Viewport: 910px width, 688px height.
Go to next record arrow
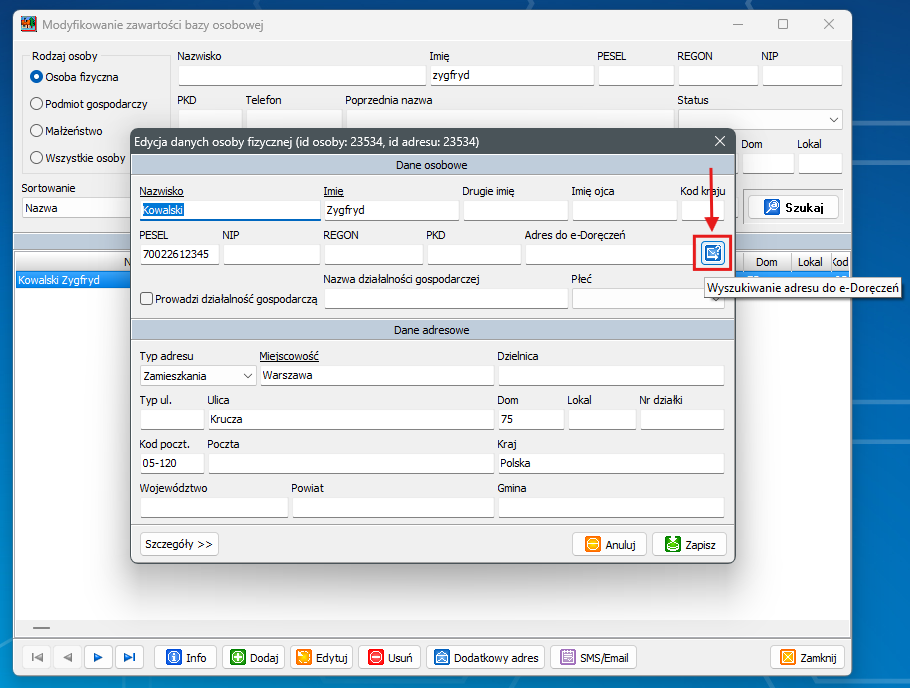click(98, 657)
